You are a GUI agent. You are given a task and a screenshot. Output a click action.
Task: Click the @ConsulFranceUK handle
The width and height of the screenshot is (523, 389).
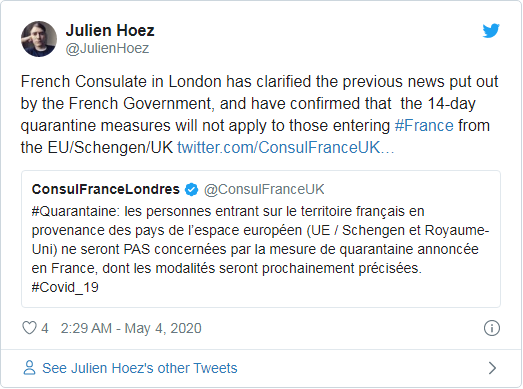(264, 189)
